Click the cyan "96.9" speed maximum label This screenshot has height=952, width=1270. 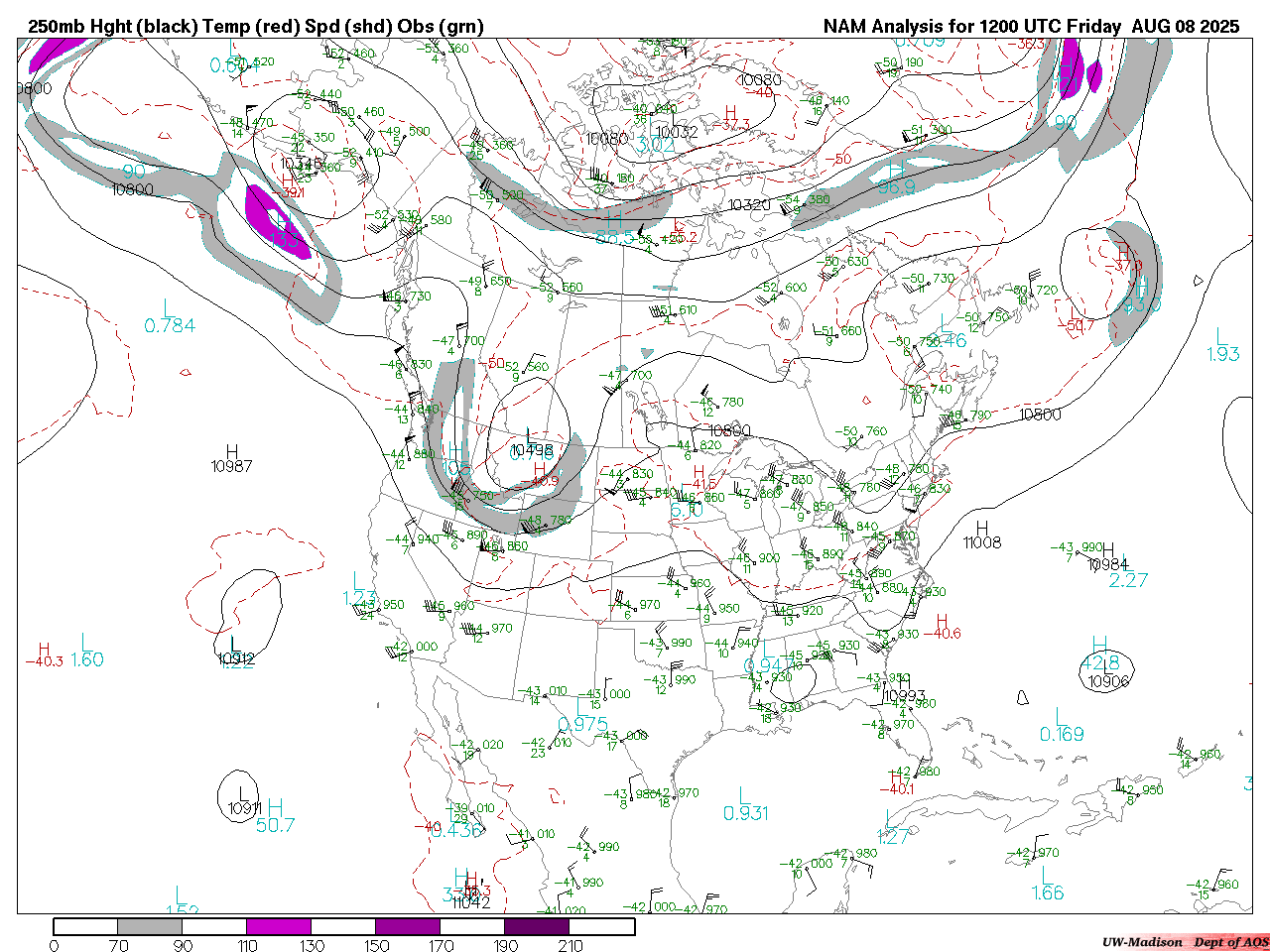tap(897, 186)
